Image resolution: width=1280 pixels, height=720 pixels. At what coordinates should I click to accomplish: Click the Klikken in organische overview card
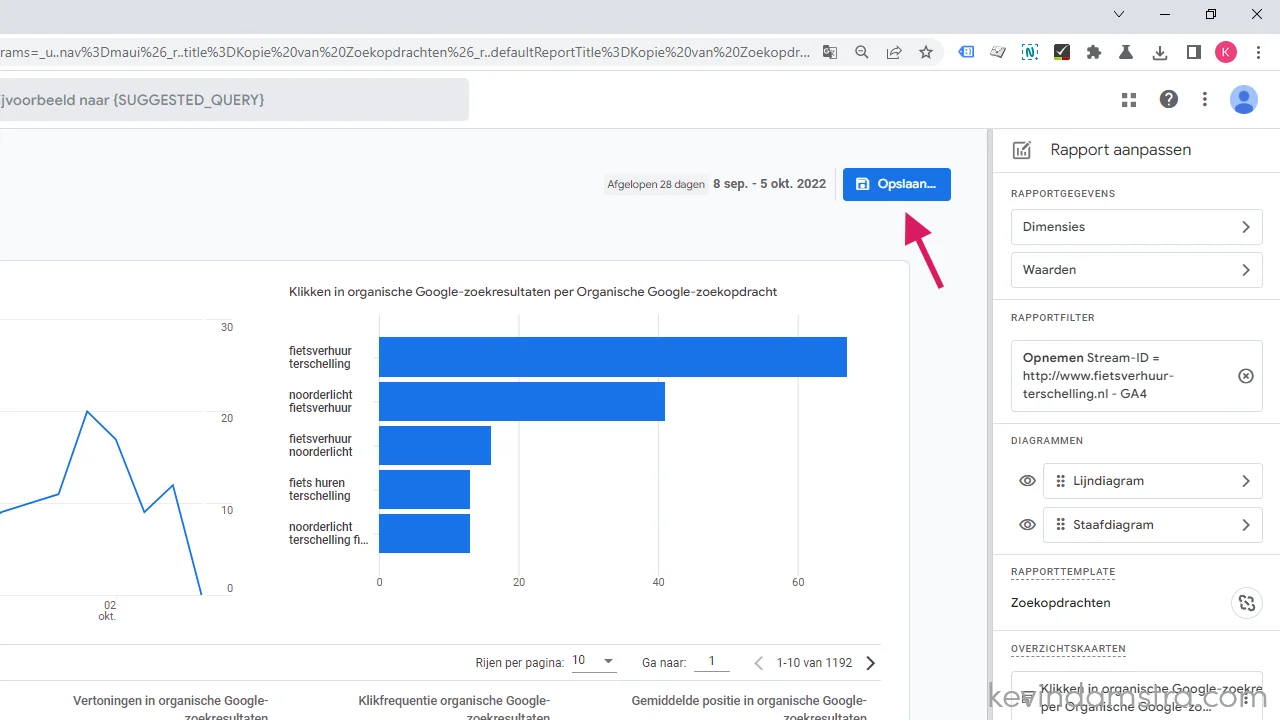point(1137,696)
